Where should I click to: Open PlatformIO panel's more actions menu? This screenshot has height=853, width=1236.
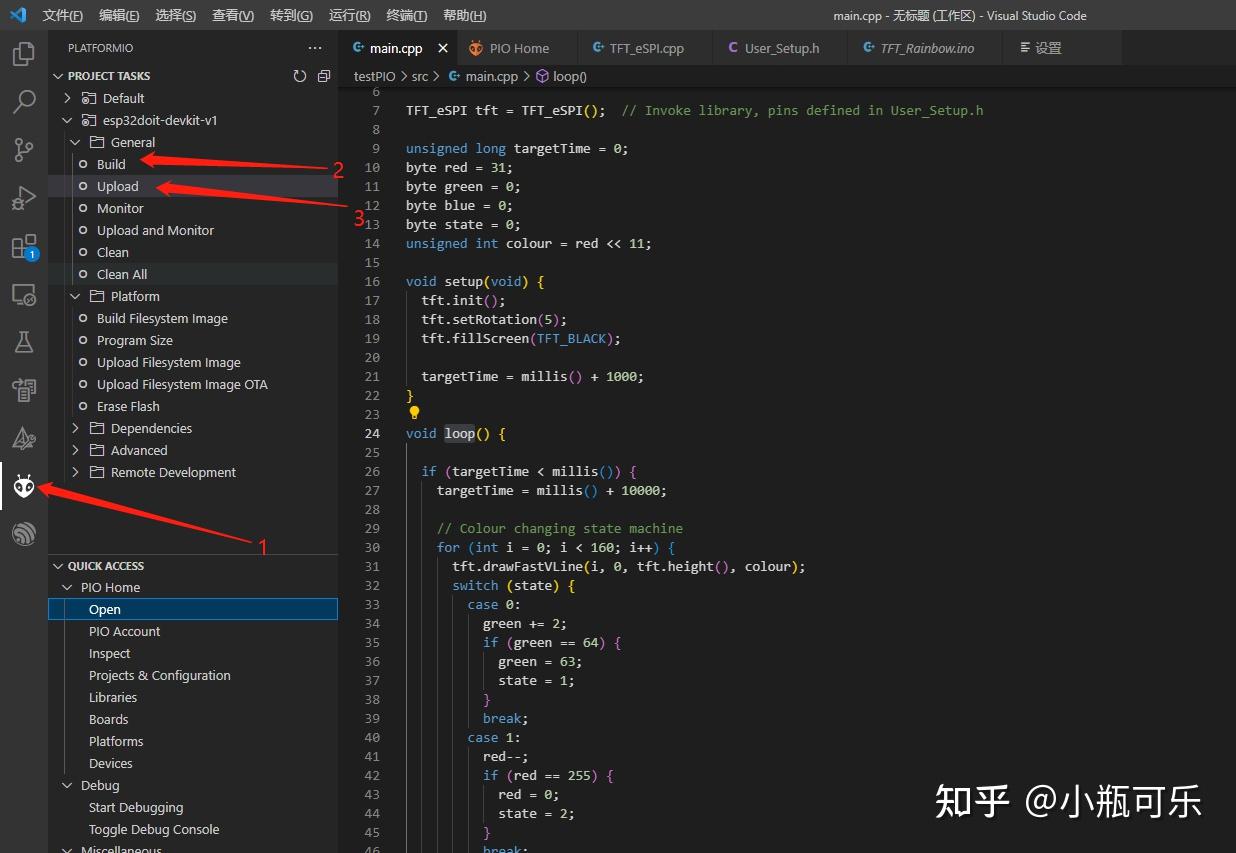(314, 47)
